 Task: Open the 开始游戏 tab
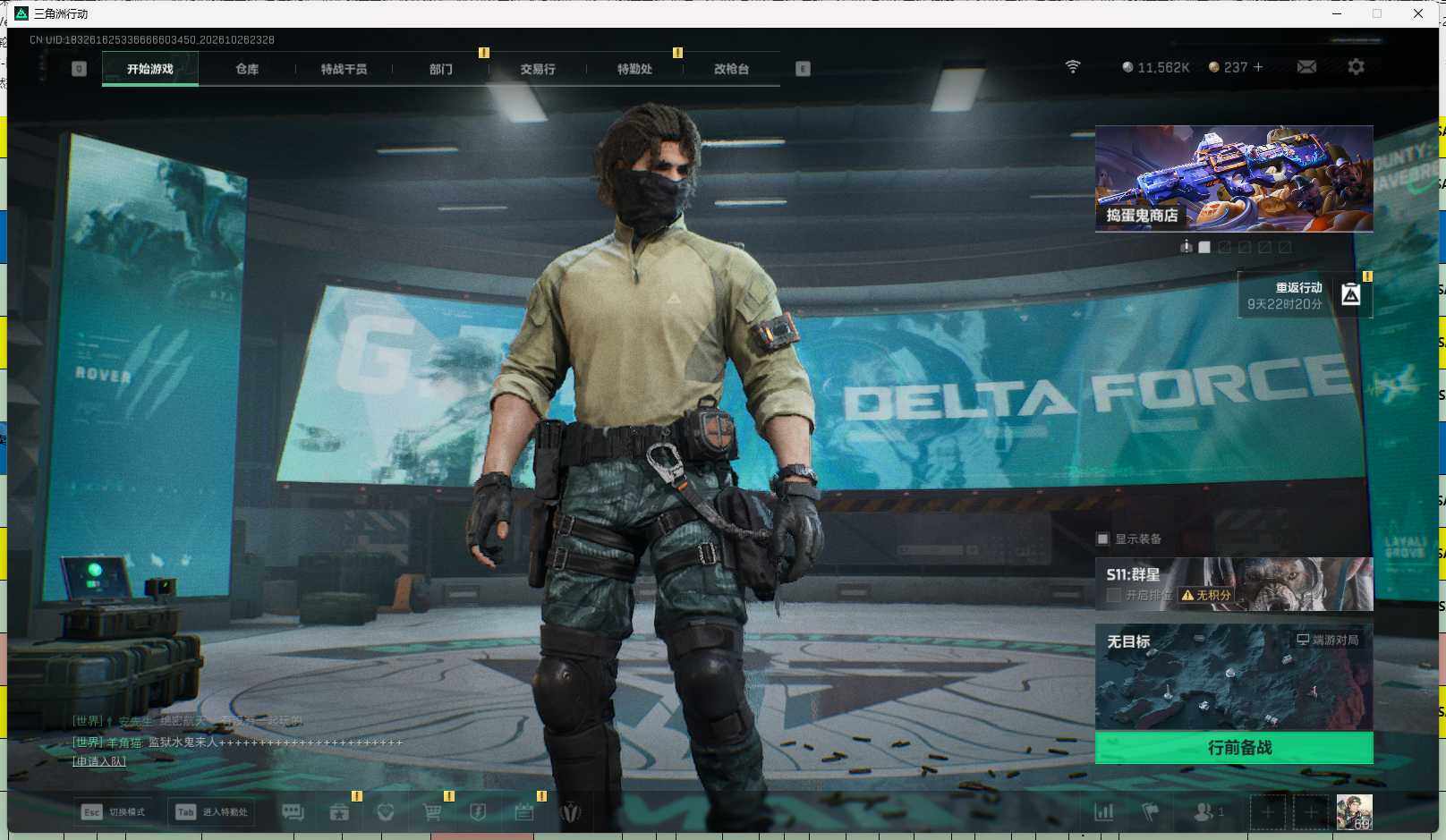pyautogui.click(x=150, y=69)
